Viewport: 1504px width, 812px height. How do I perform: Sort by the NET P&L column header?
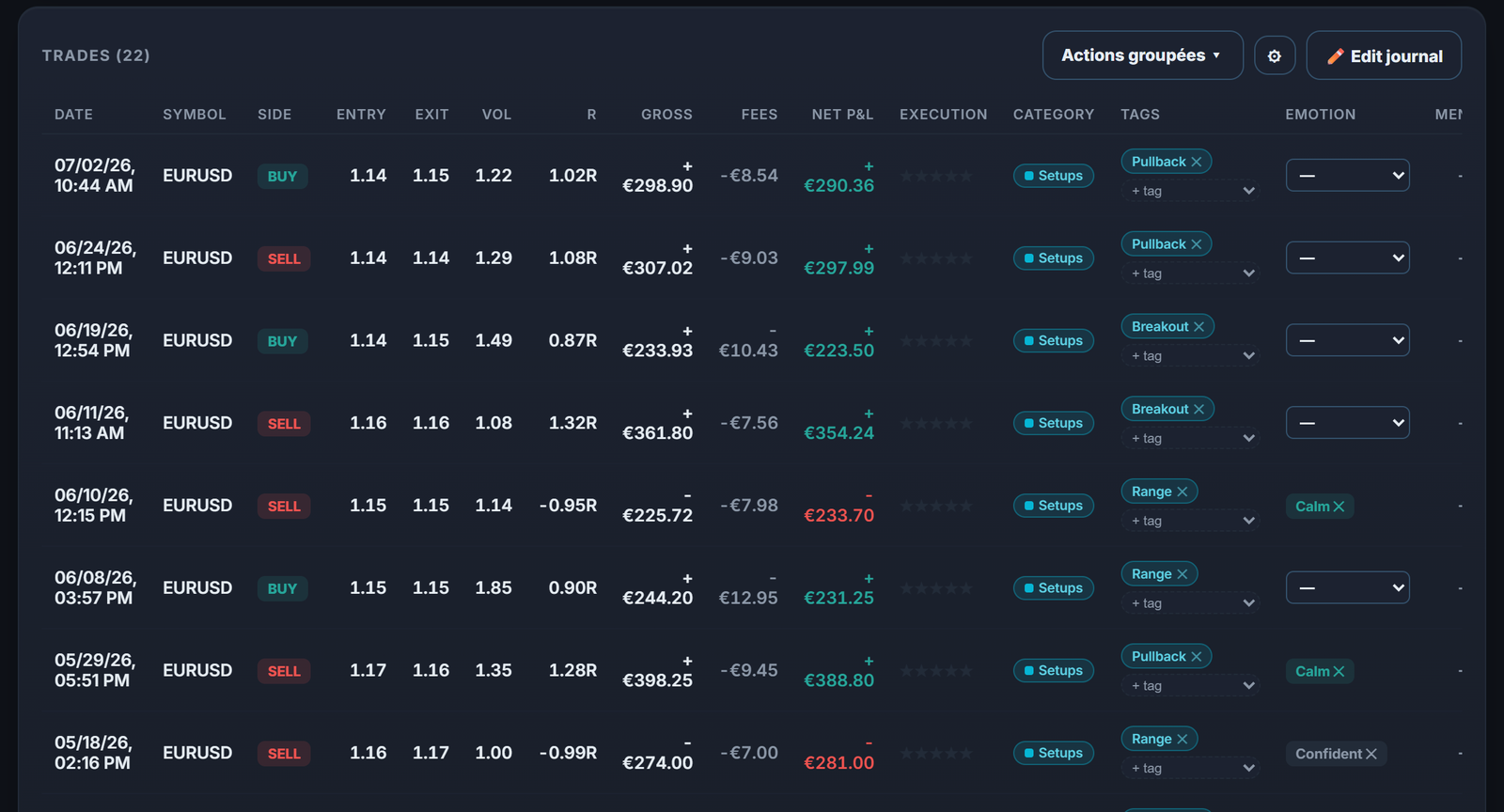coord(842,115)
